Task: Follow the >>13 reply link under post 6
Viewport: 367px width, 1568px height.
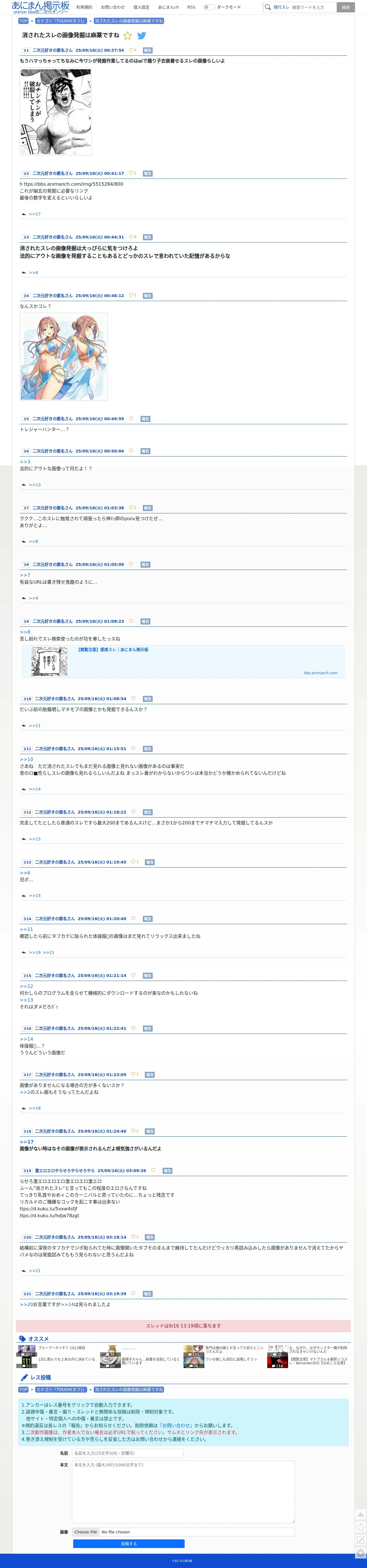Action: pyautogui.click(x=35, y=485)
